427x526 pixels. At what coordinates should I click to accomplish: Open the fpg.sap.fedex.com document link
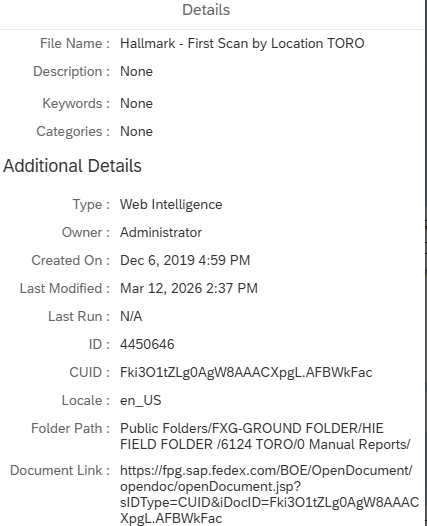coord(269,494)
